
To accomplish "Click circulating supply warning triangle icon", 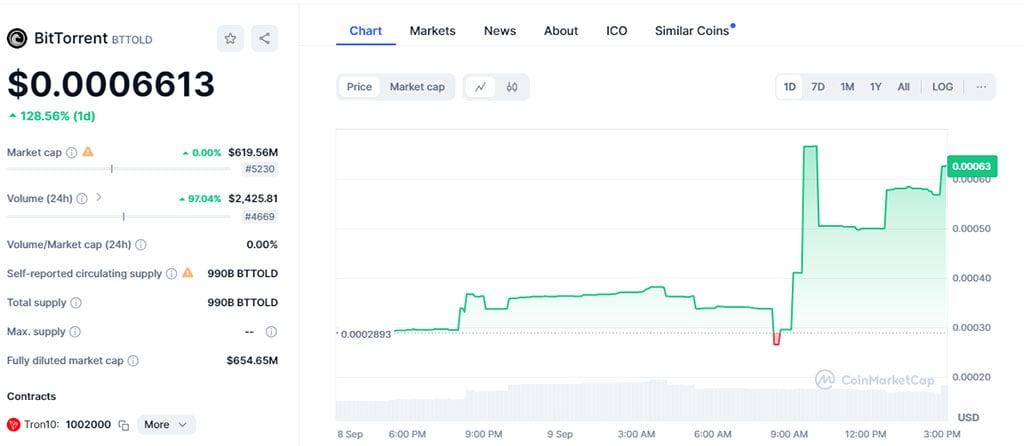I will (188, 273).
